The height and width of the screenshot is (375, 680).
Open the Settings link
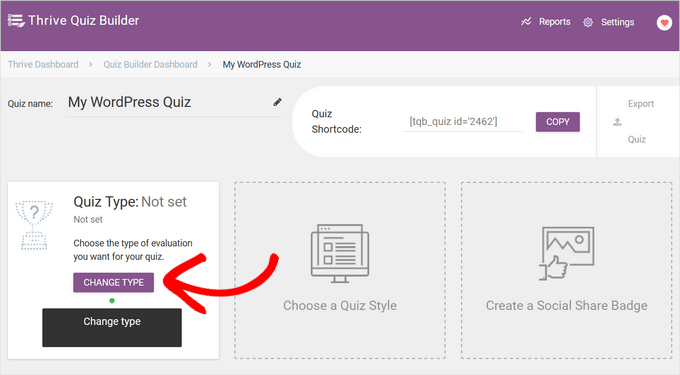tap(617, 22)
